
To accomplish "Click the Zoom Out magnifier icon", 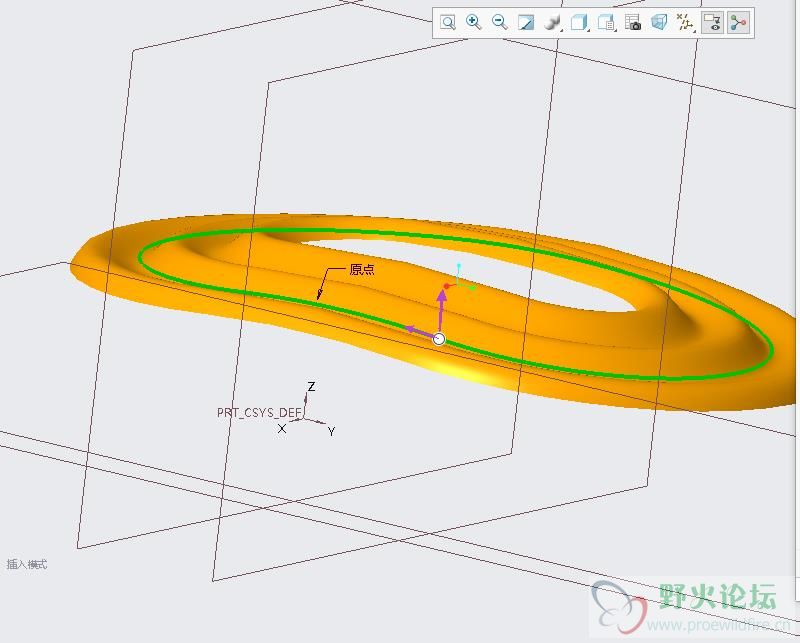I will [499, 22].
